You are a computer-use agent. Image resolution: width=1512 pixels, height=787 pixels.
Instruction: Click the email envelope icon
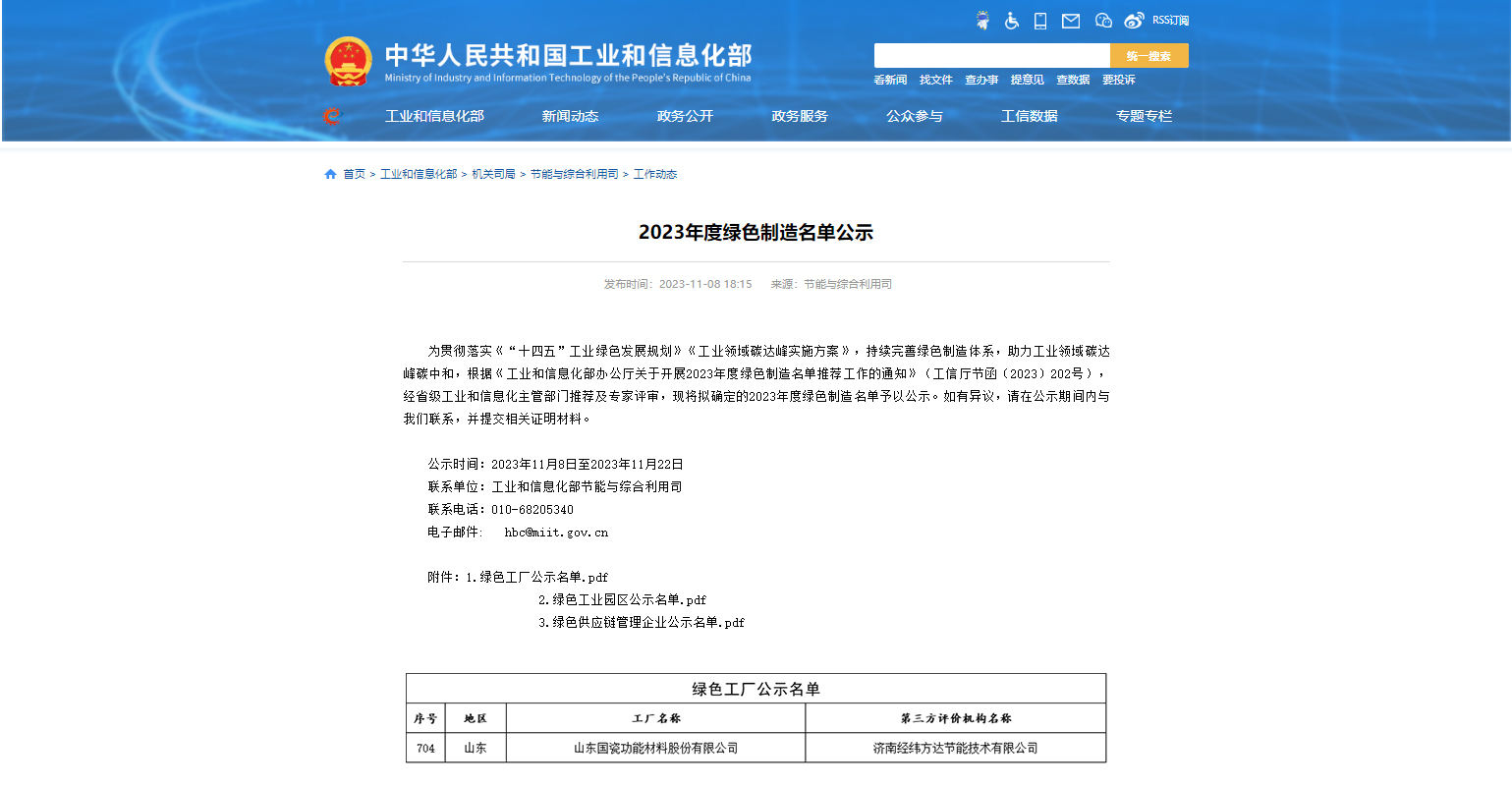pyautogui.click(x=1070, y=20)
